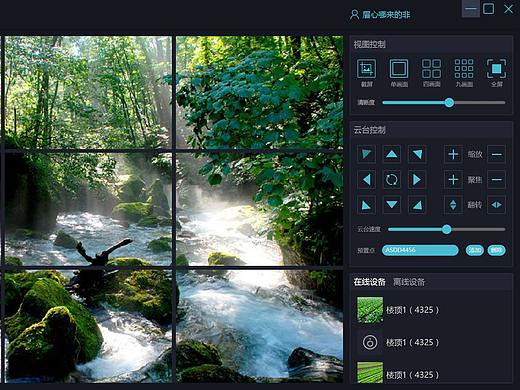Click the 删除 delete preset button
Viewport: 520px width, 390px height.
pyautogui.click(x=496, y=250)
